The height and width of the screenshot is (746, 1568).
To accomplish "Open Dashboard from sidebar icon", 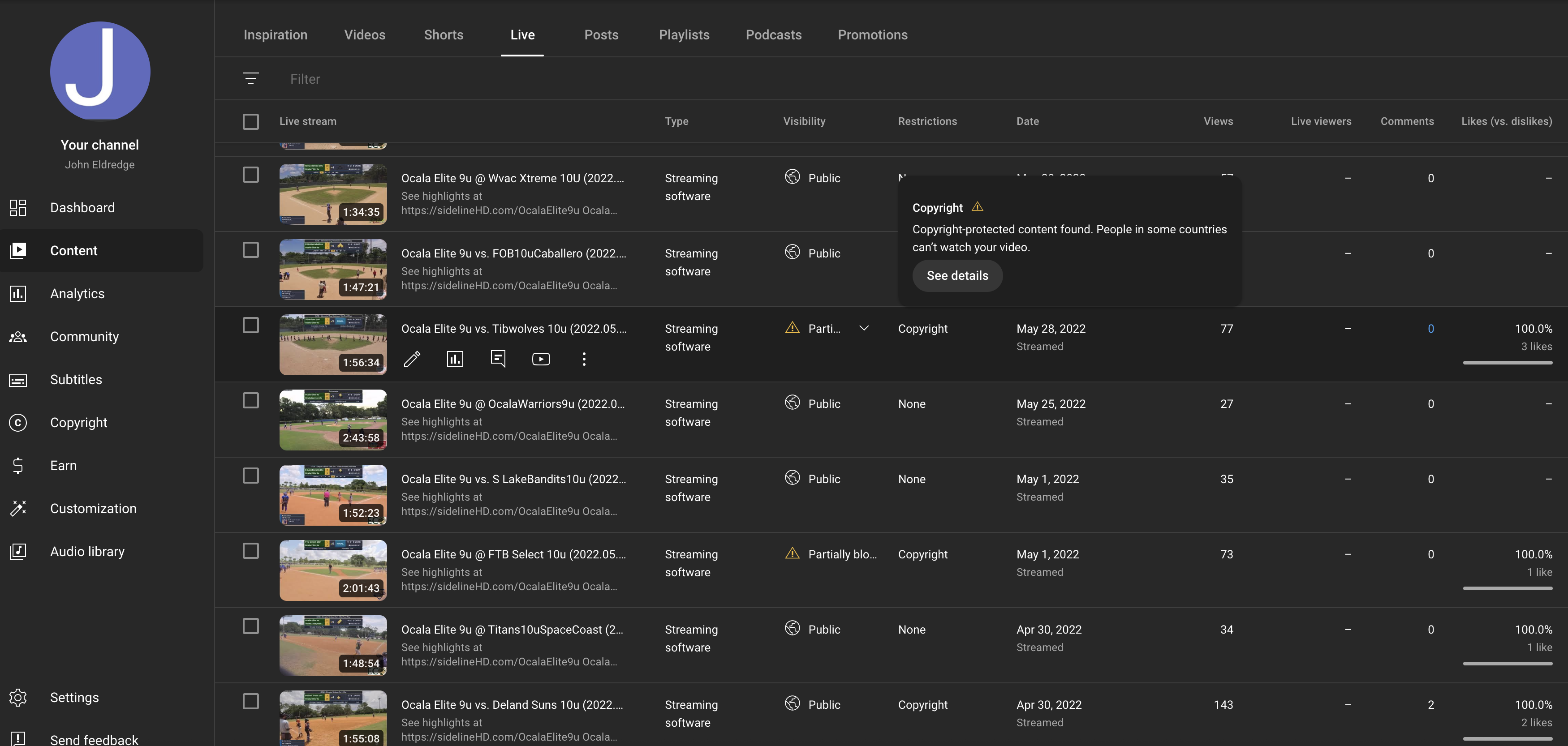I will tap(18, 207).
